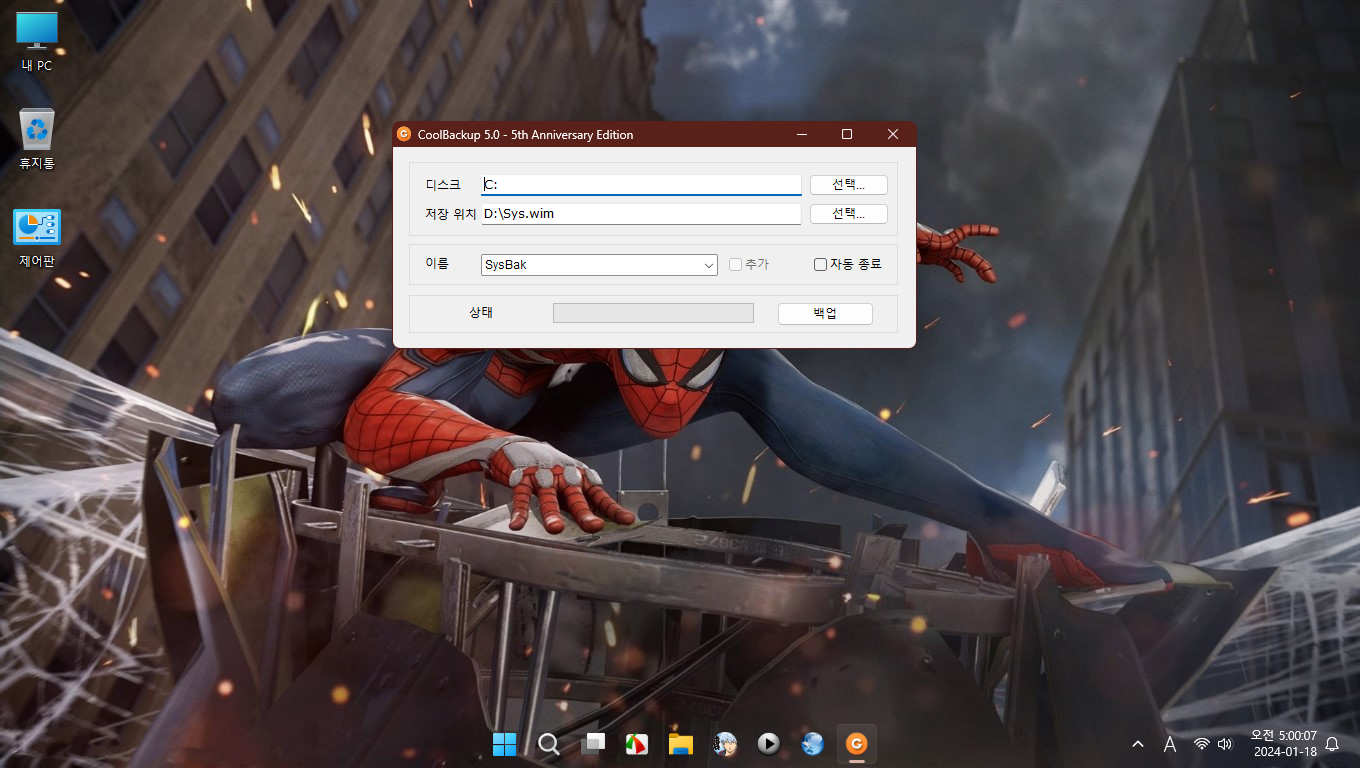This screenshot has width=1360, height=768.
Task: Open Task View on the taskbar
Action: (593, 744)
